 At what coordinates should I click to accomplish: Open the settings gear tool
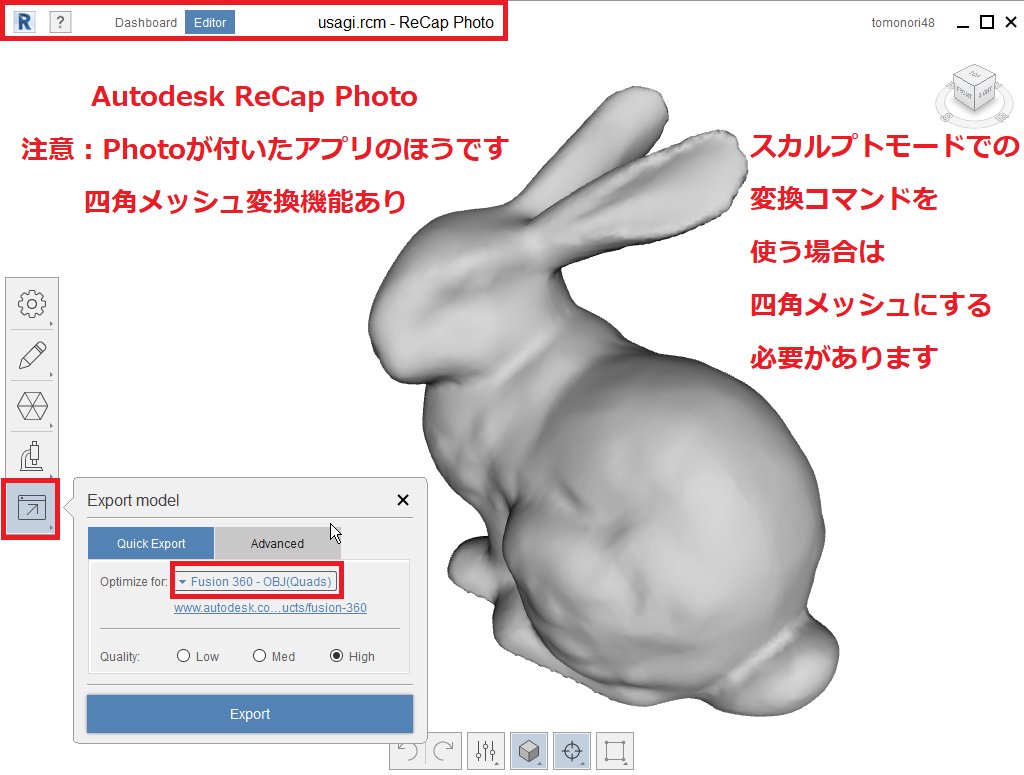tap(32, 304)
